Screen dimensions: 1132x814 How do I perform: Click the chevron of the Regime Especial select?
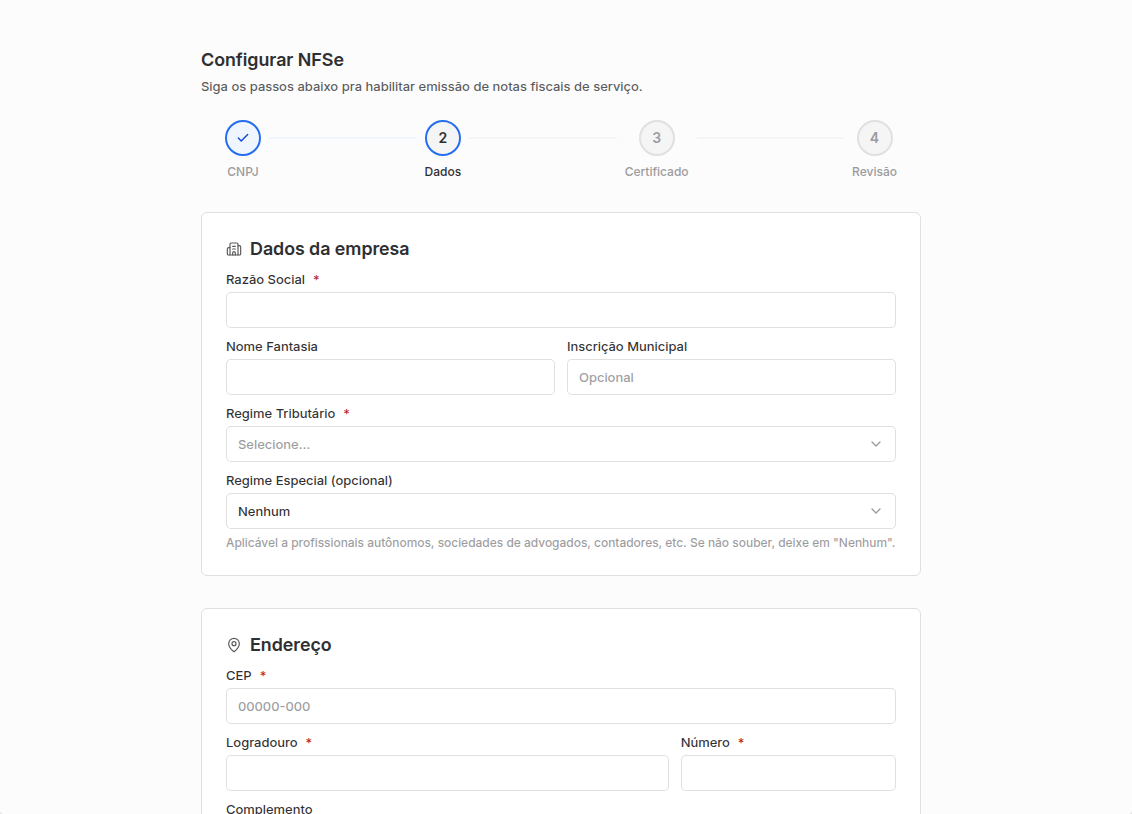coord(876,512)
